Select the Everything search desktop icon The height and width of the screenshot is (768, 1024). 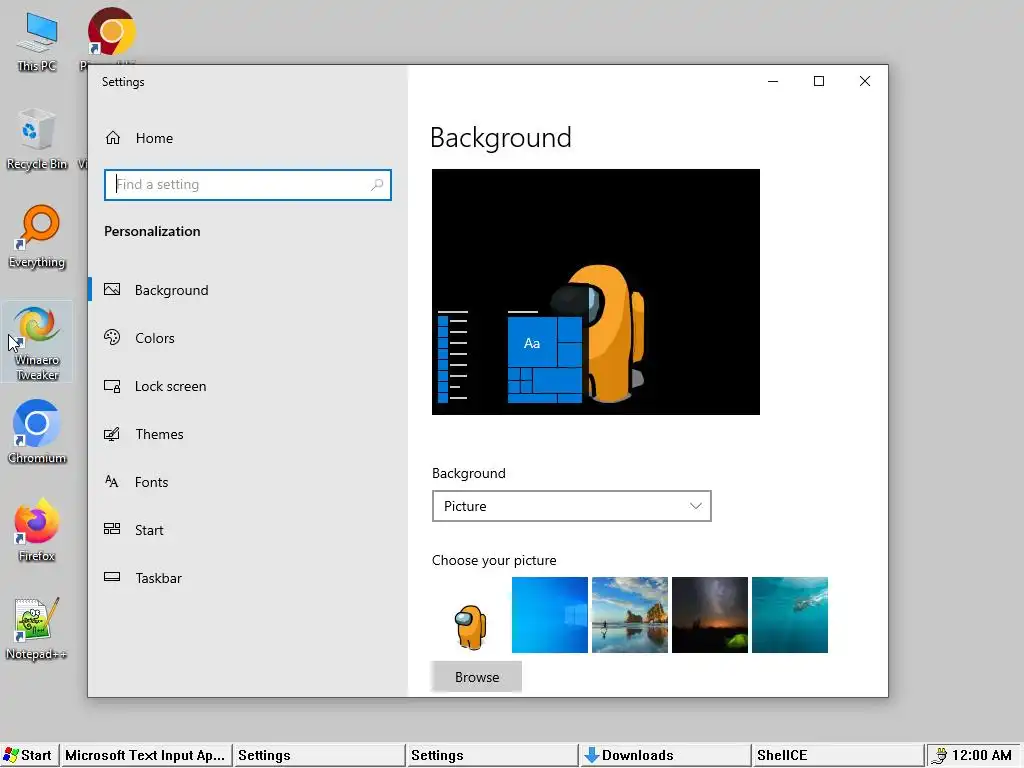(x=37, y=237)
